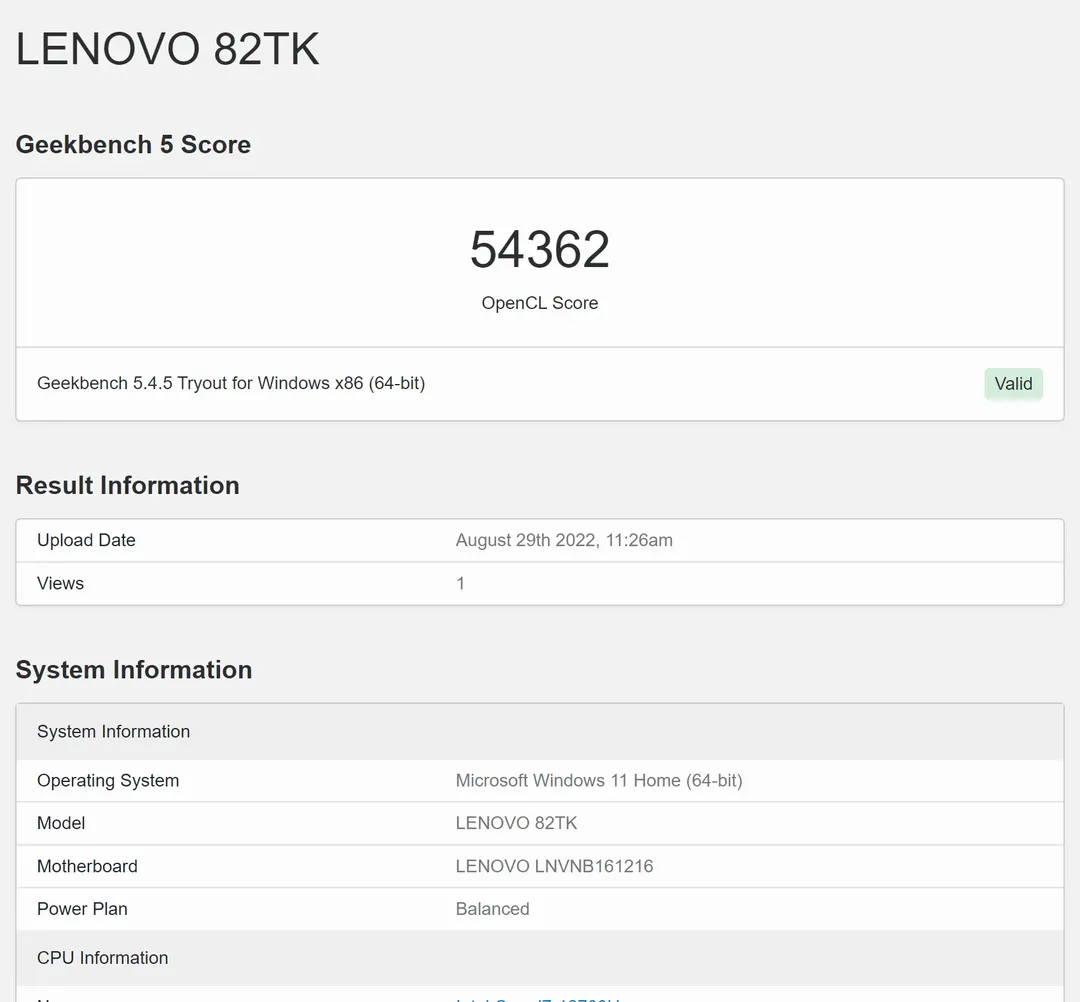Click the Microsoft Windows 11 Home value

click(599, 781)
